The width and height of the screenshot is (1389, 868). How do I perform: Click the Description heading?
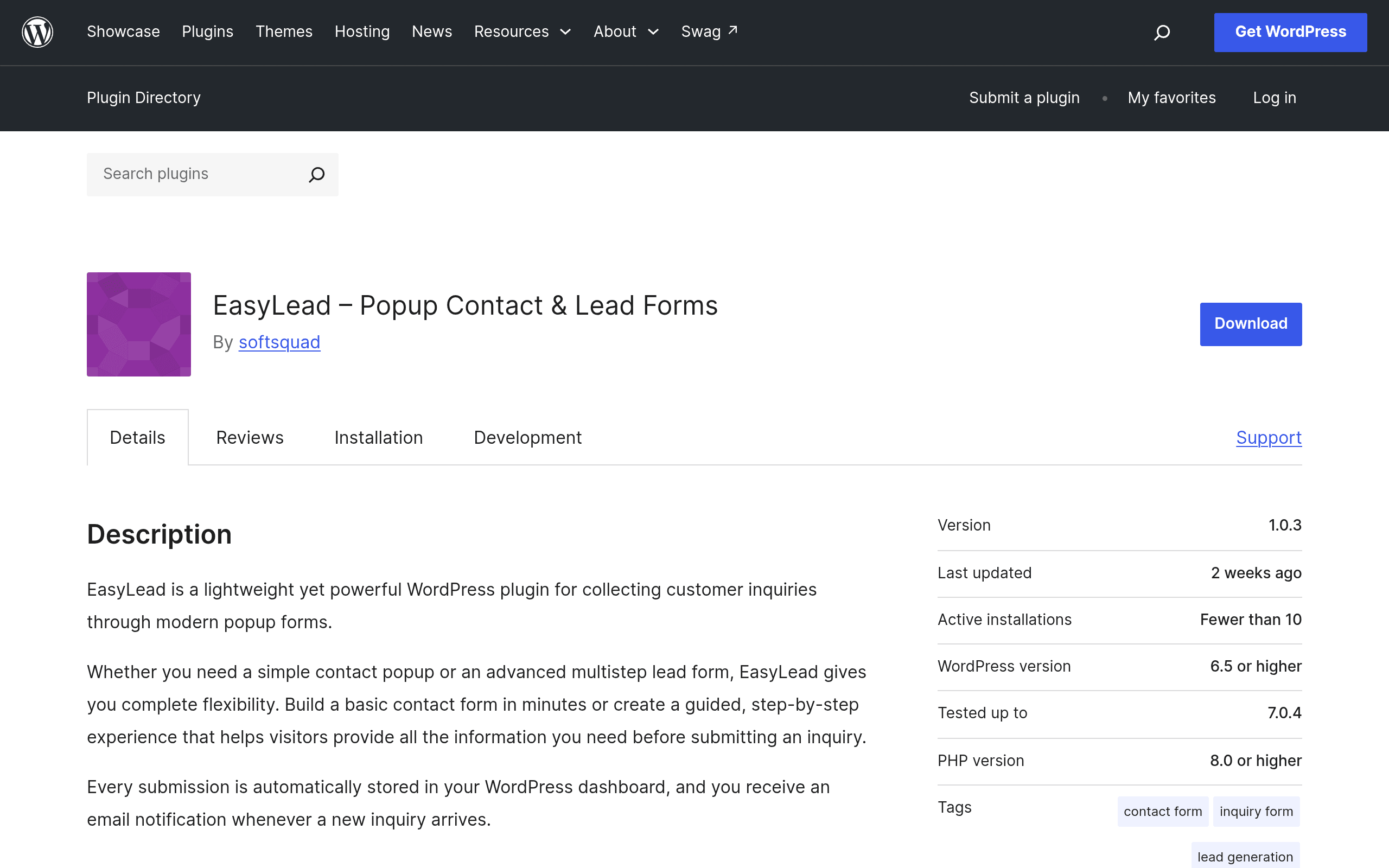160,534
